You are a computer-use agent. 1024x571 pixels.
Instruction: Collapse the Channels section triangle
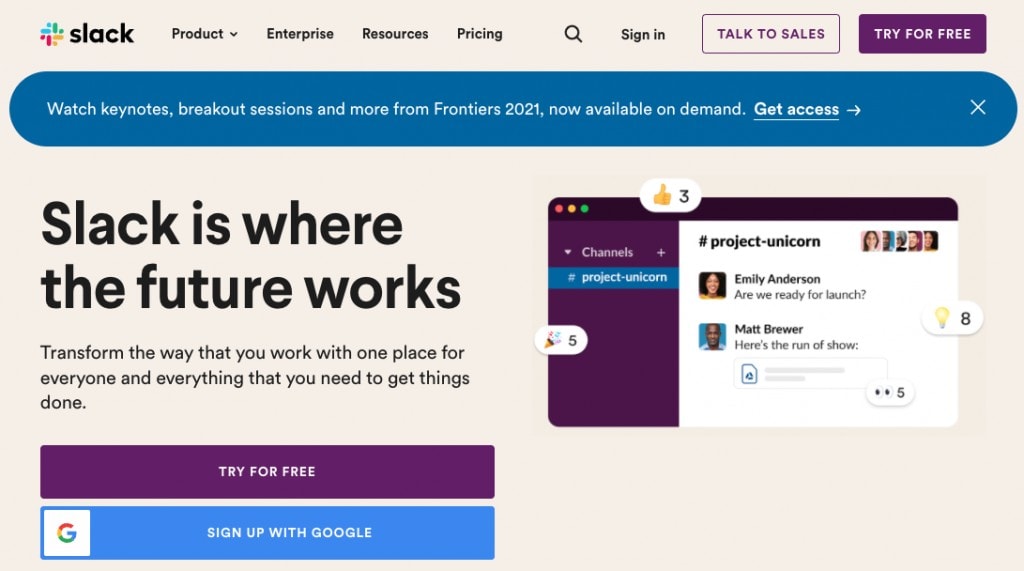[568, 252]
